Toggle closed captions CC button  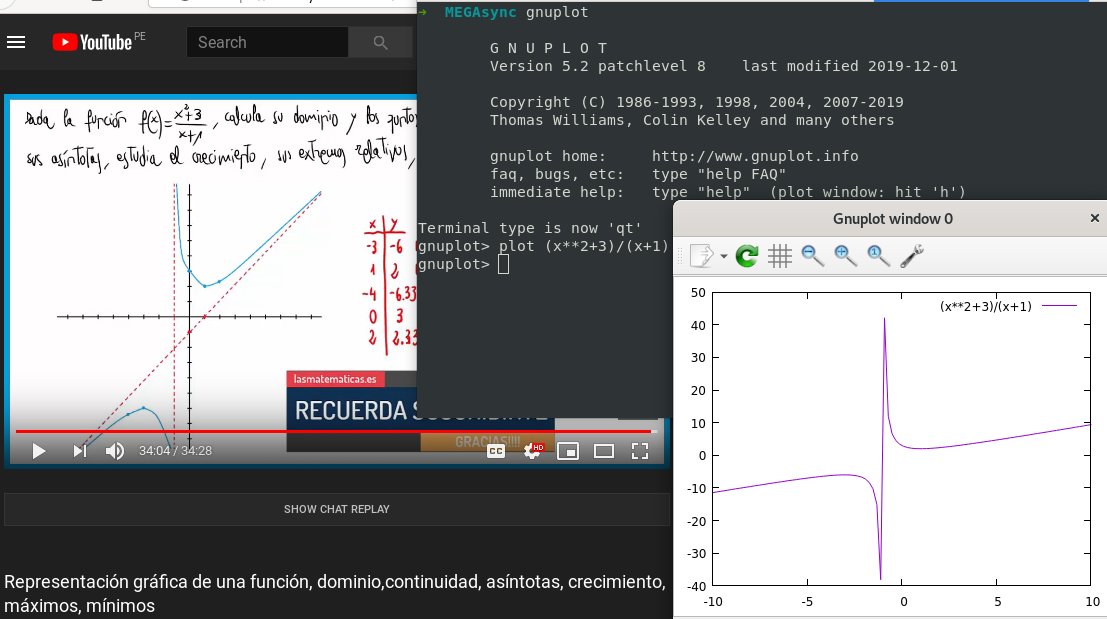click(x=496, y=451)
